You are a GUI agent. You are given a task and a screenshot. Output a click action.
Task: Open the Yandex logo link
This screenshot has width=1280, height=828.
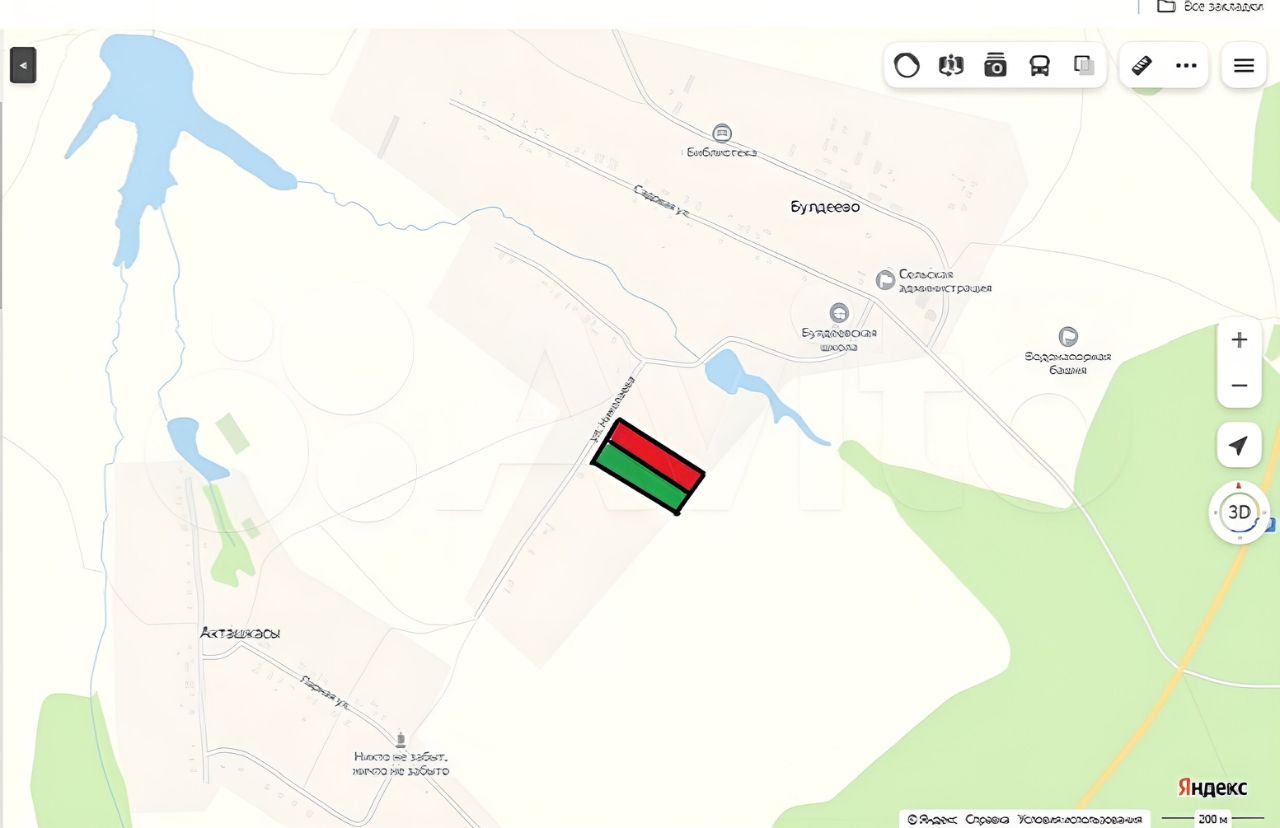(x=1212, y=788)
